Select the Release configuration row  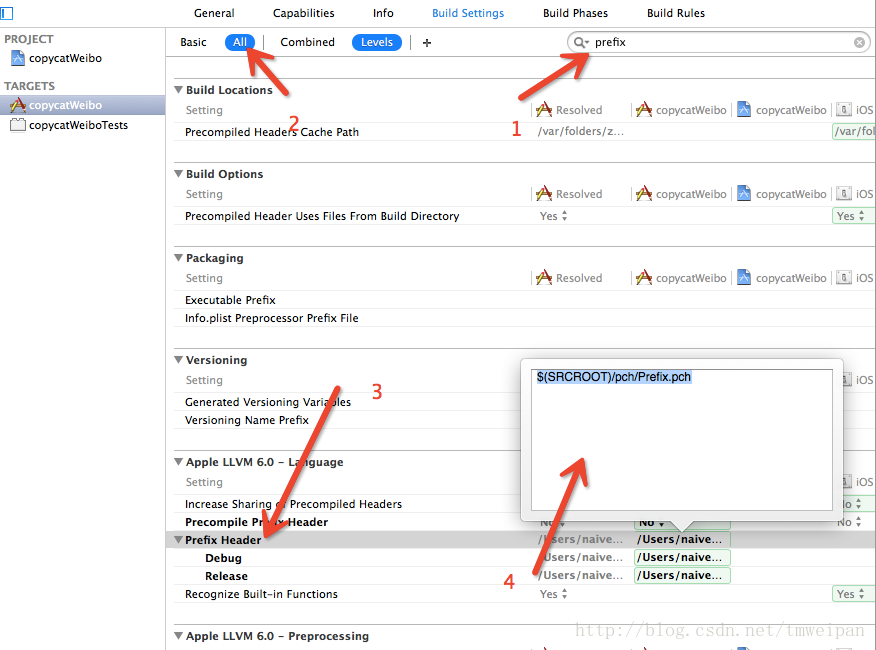(x=226, y=576)
